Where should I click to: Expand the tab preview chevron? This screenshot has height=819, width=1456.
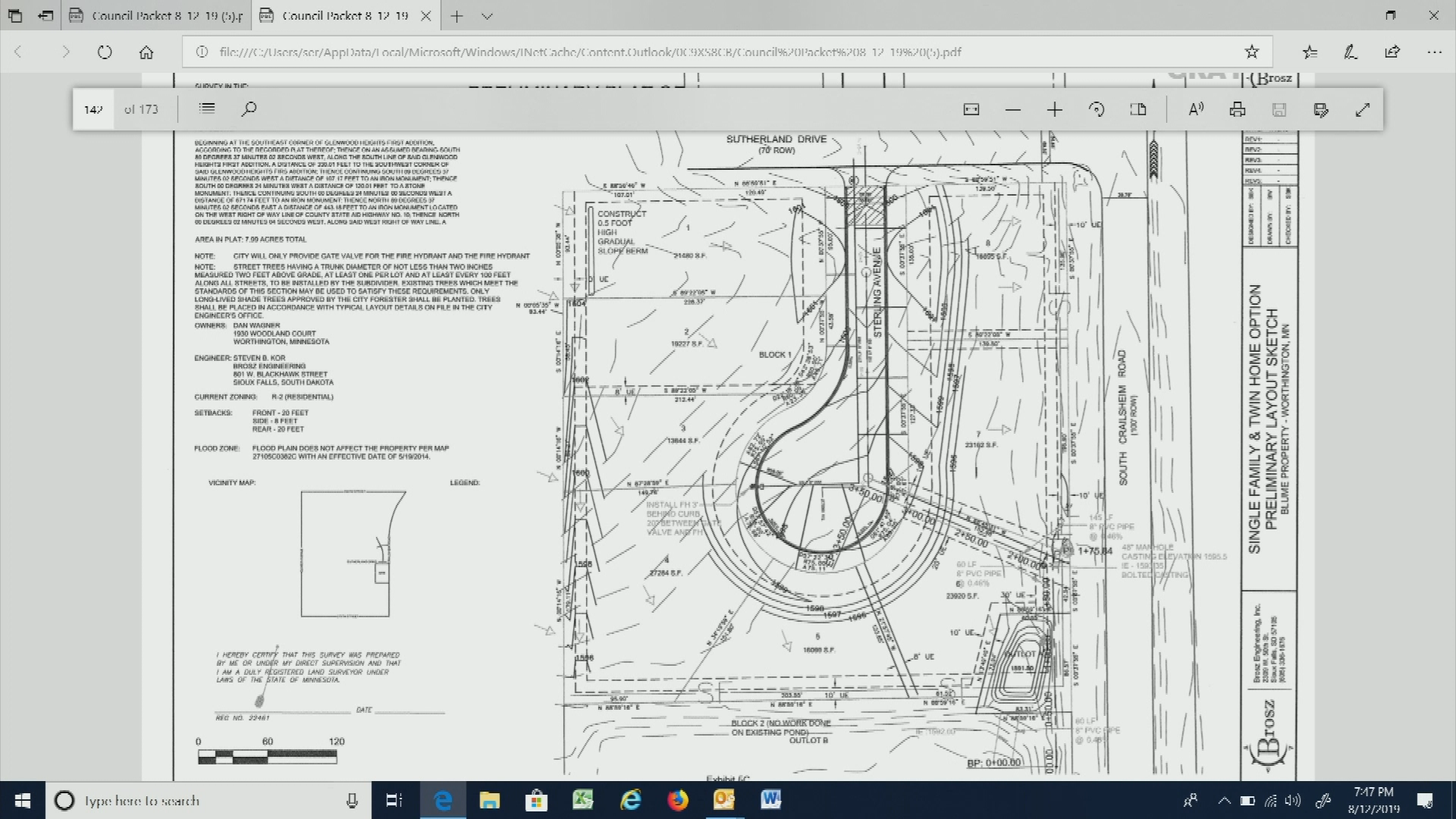(x=488, y=15)
